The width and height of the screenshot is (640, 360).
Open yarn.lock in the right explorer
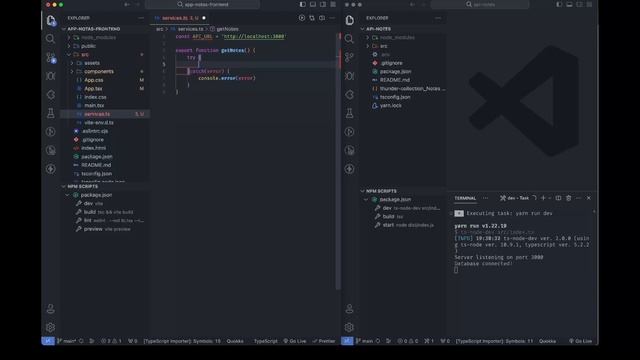tap(391, 105)
